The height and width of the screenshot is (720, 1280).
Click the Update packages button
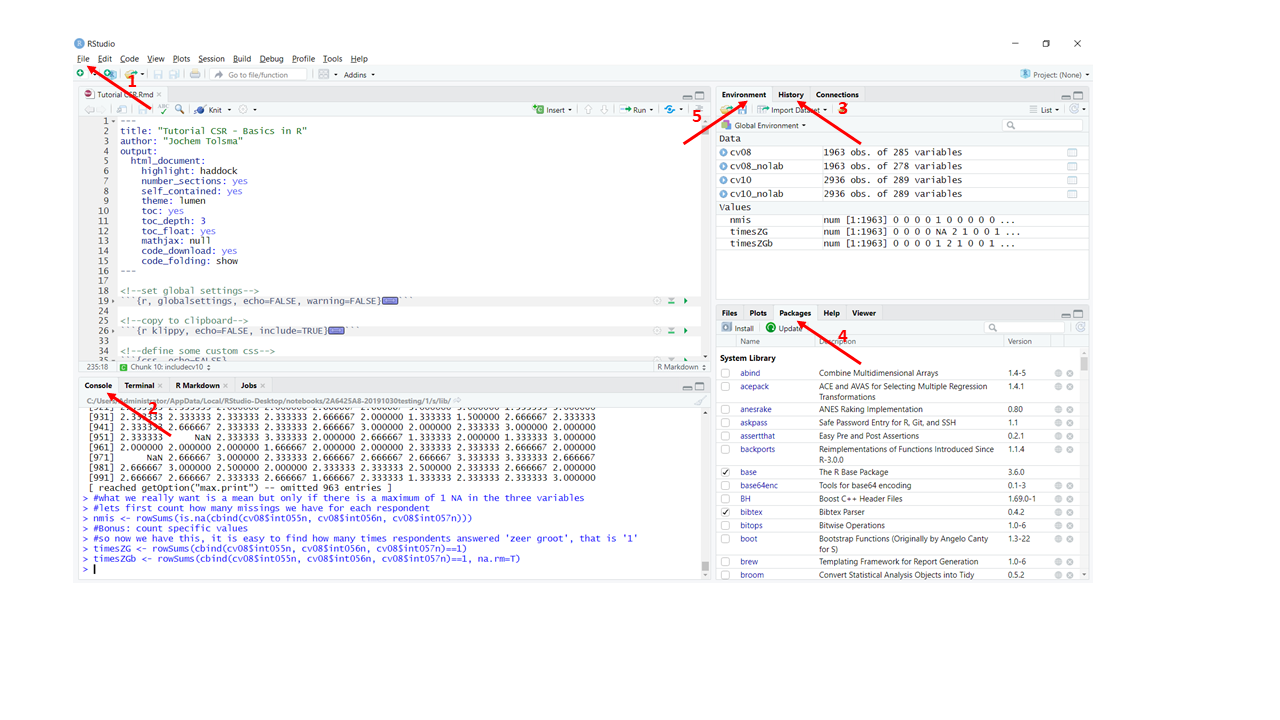(784, 328)
